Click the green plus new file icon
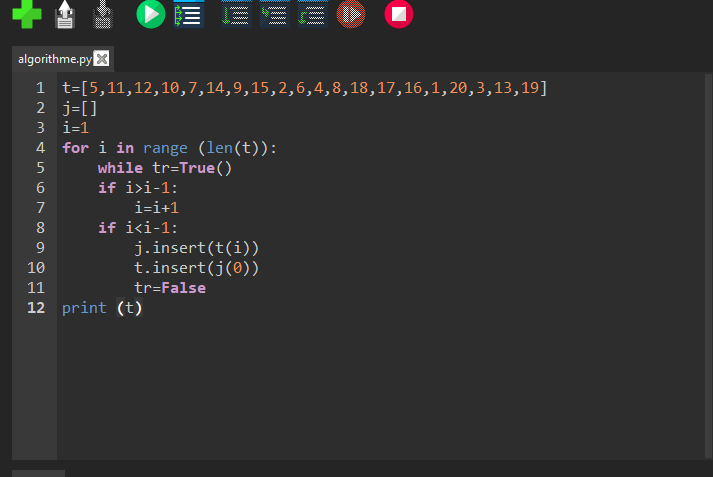This screenshot has height=477, width=713. coord(26,15)
